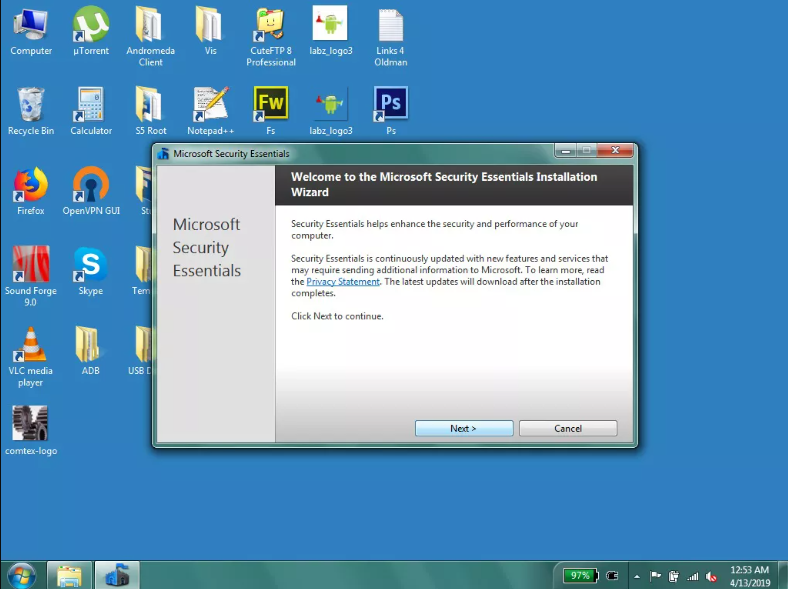Screen dimensions: 788x589
Task: Select the labz_logo3 icon beside Ps
Action: (331, 112)
